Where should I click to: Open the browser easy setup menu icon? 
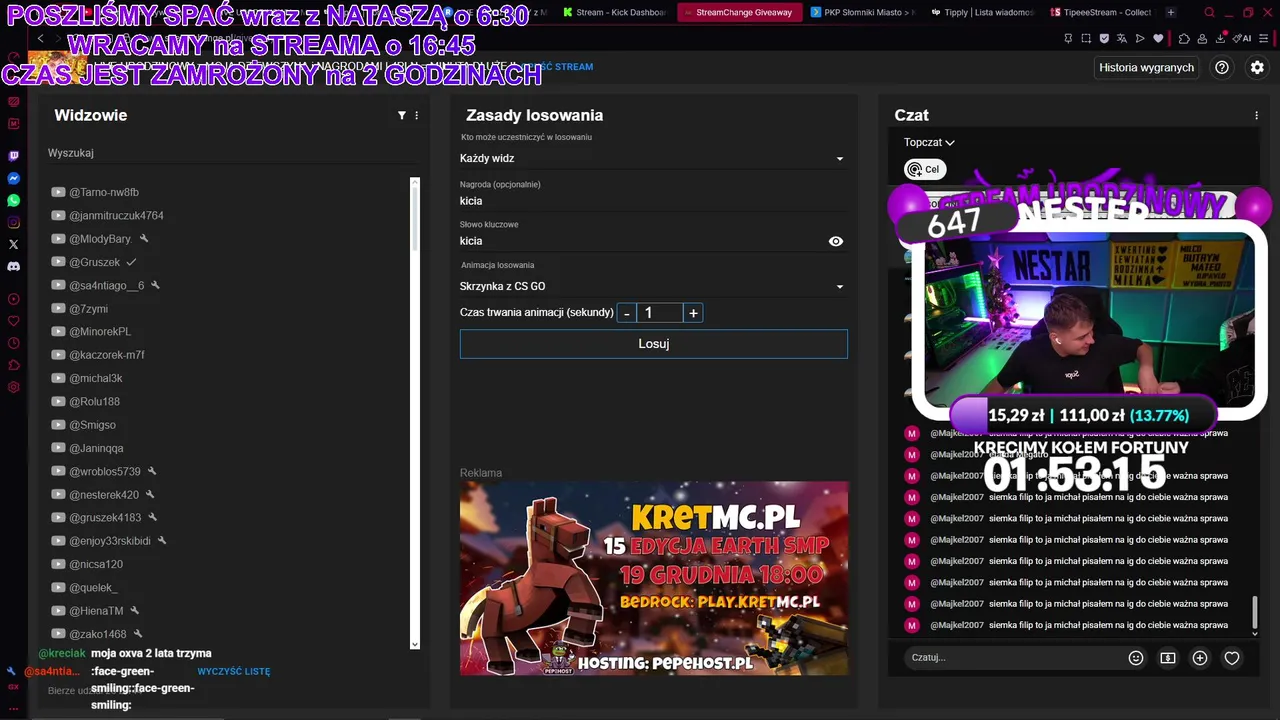pyautogui.click(x=1265, y=38)
